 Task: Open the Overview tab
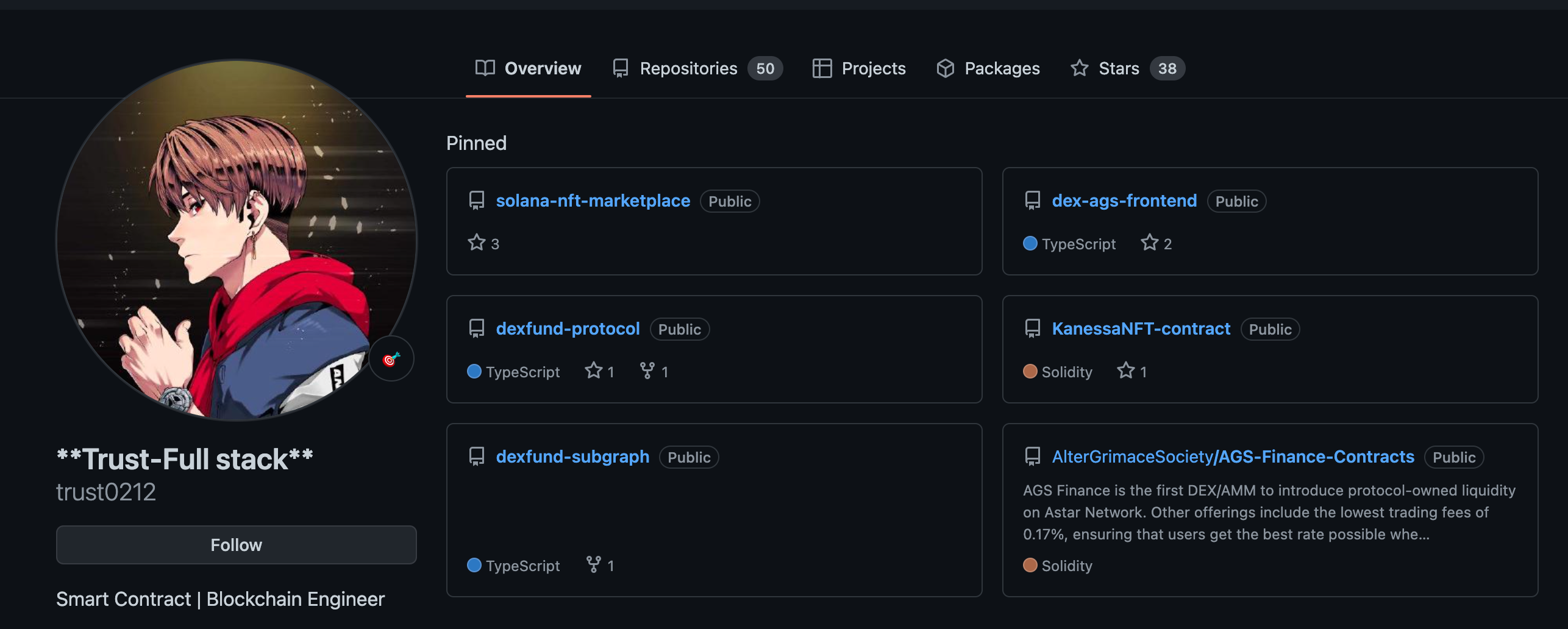(x=528, y=68)
